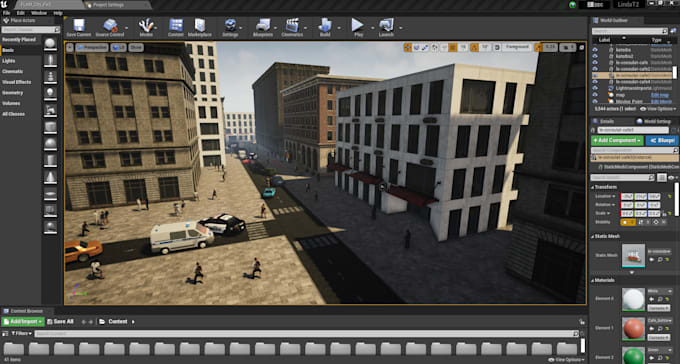Screen dimensions: 680x364
Task: Toggle scale snapping in the viewport
Action: click(x=538, y=47)
